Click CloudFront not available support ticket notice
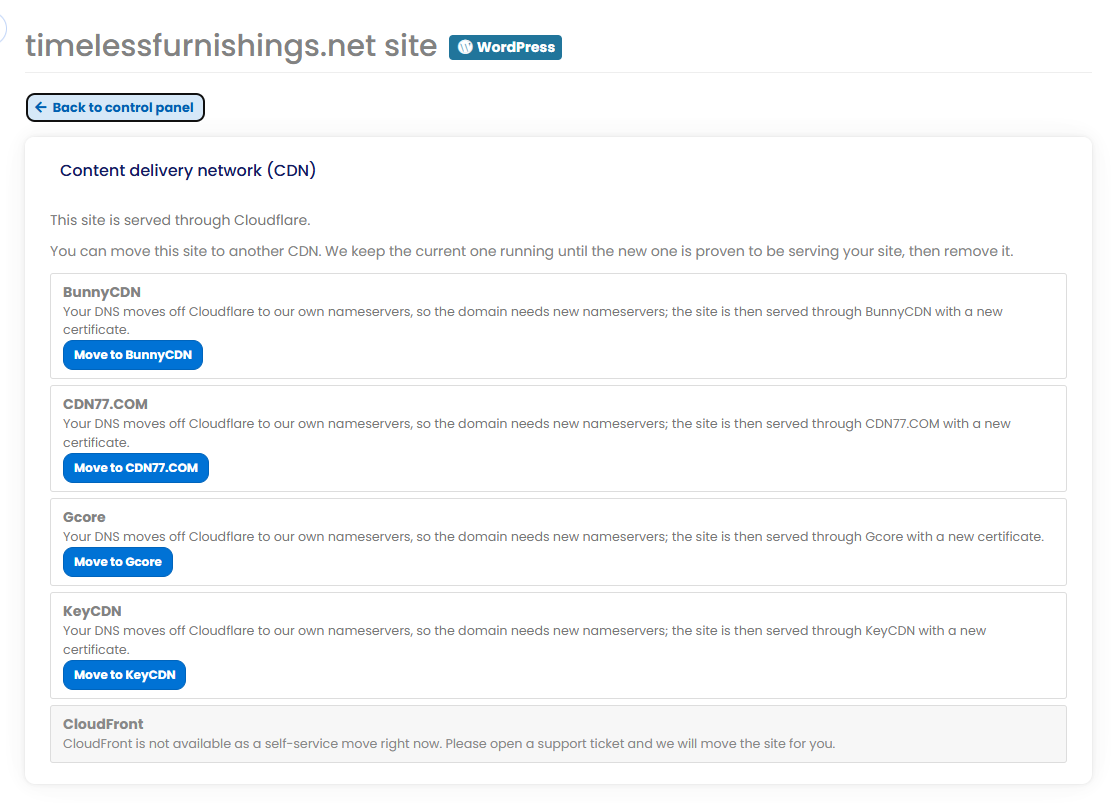 (x=449, y=744)
